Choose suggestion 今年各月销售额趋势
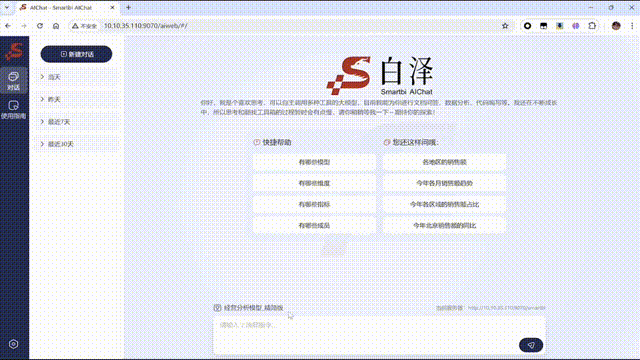Screen dimensions: 640x360 pyautogui.click(x=444, y=183)
